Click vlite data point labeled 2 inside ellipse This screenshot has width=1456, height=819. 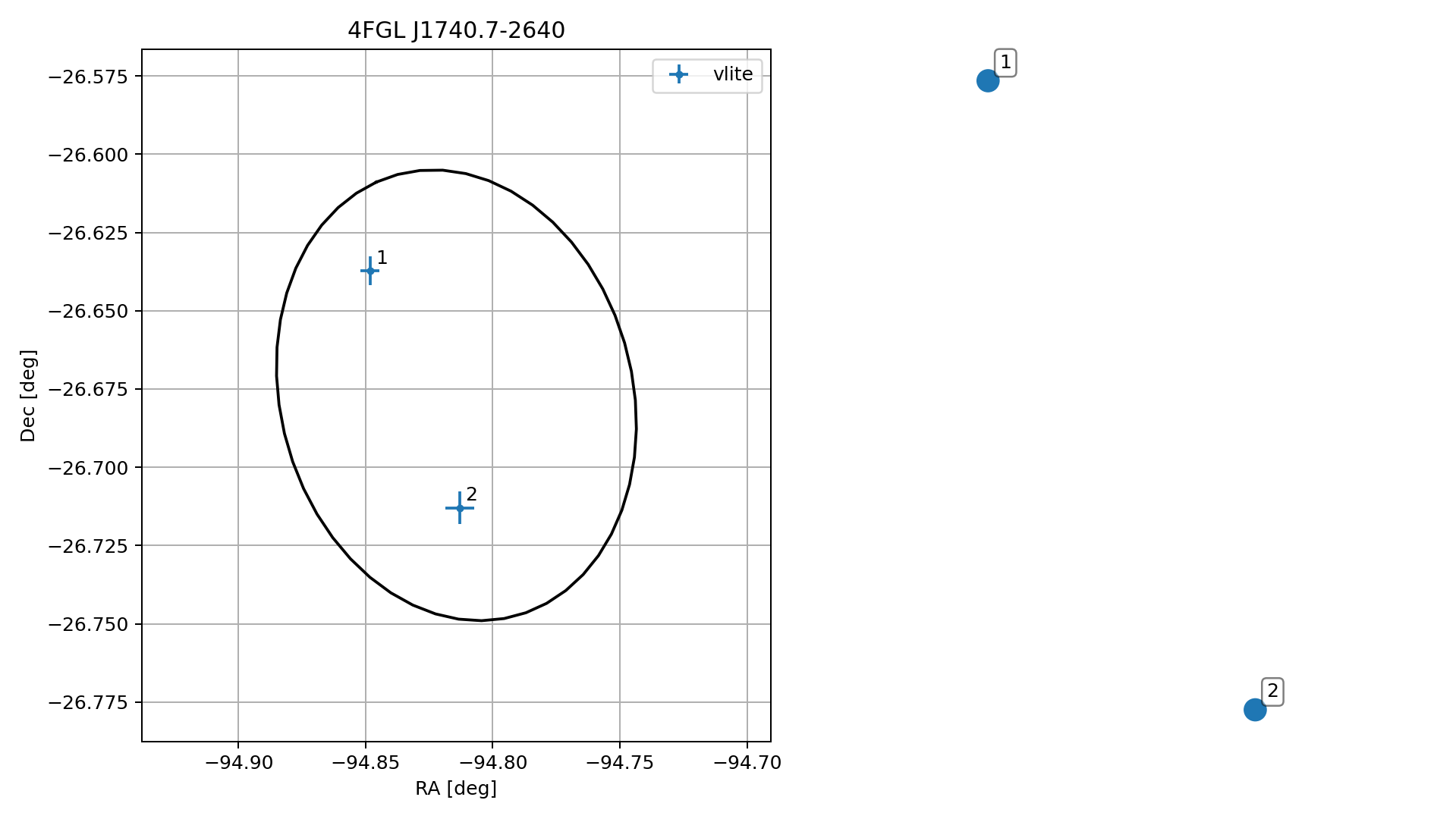click(460, 508)
